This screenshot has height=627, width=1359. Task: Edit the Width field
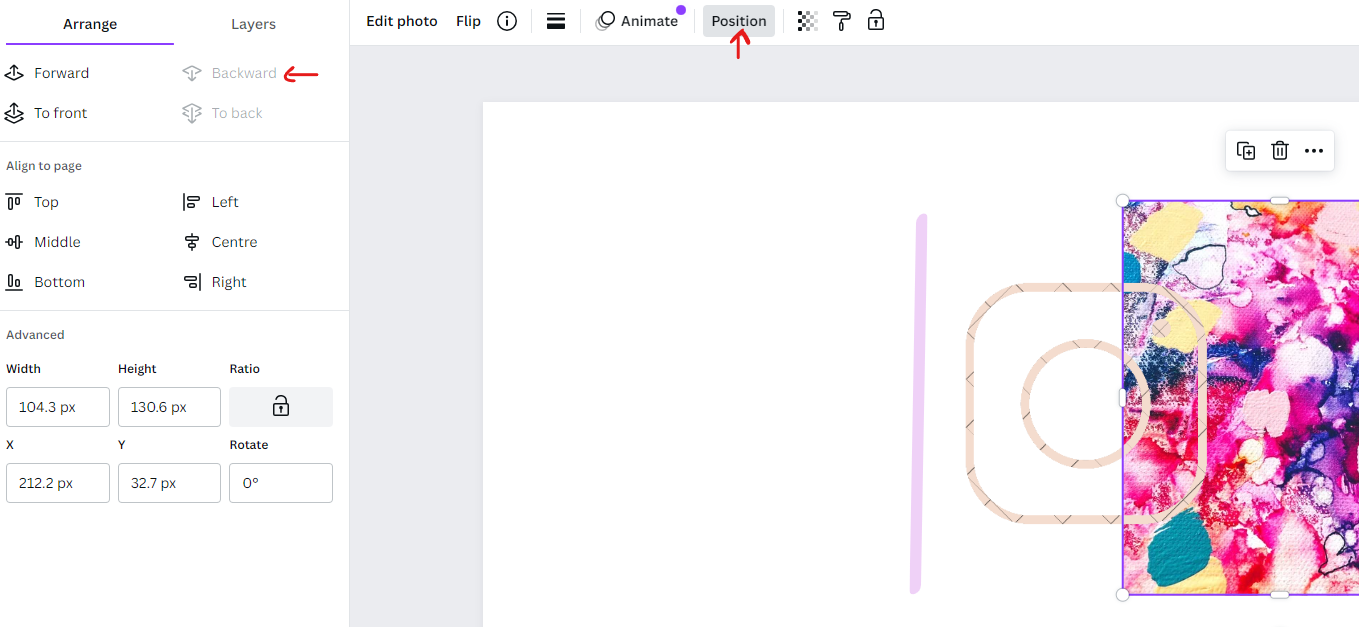(58, 407)
